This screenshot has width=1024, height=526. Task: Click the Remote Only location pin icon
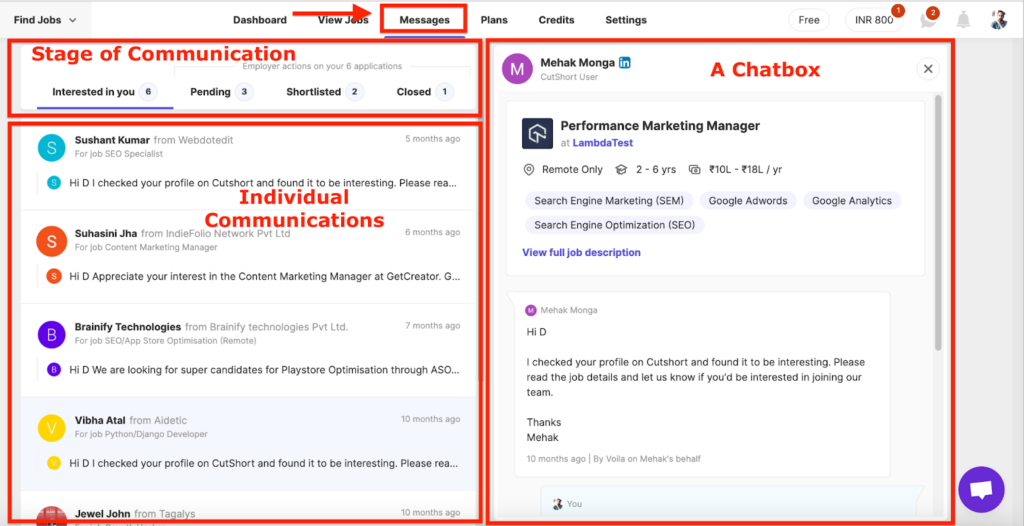[529, 170]
